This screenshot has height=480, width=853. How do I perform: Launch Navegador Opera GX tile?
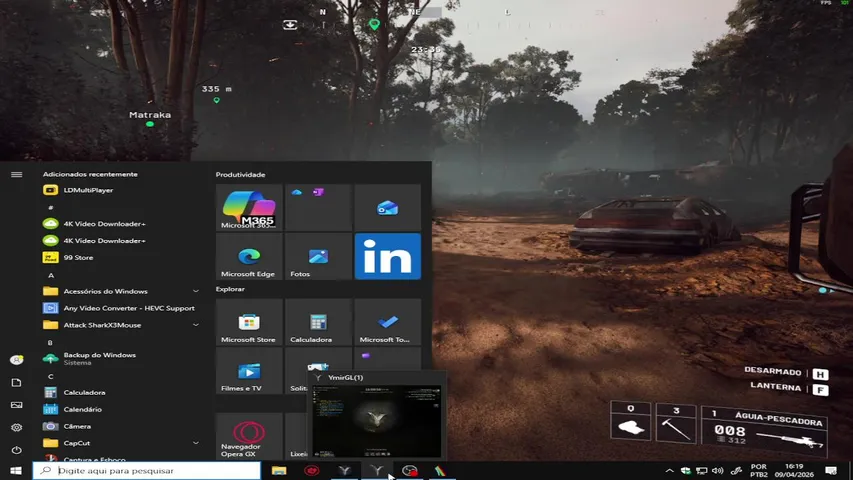pyautogui.click(x=249, y=436)
